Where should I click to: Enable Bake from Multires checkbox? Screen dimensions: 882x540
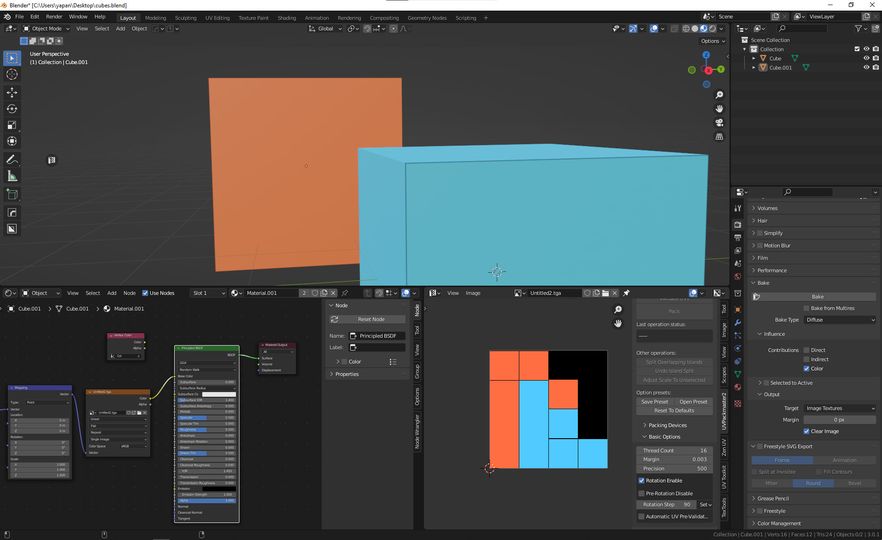click(x=806, y=308)
